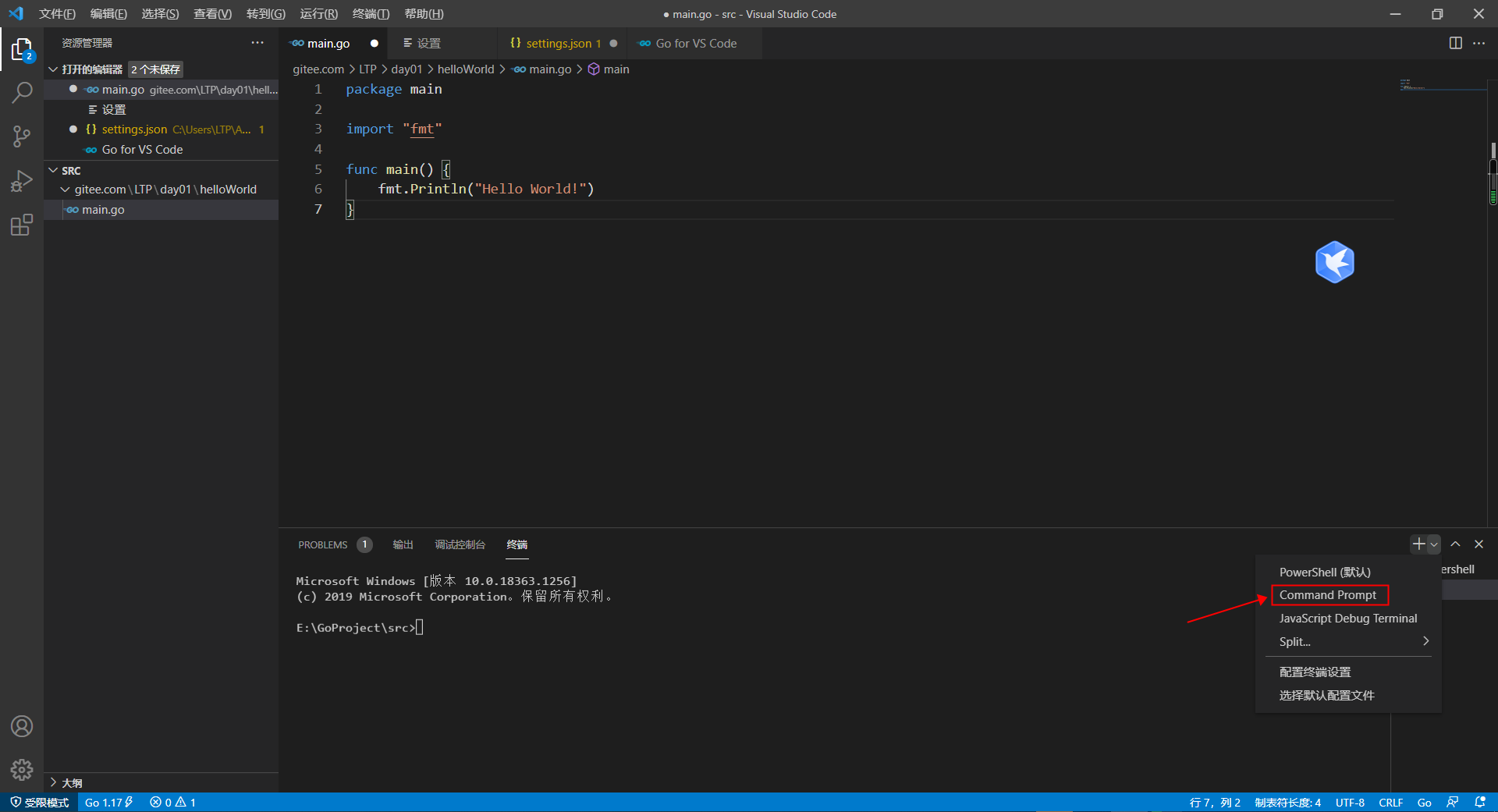This screenshot has width=1498, height=812.
Task: Select main.go in the SRC file tree
Action: pyautogui.click(x=162, y=210)
